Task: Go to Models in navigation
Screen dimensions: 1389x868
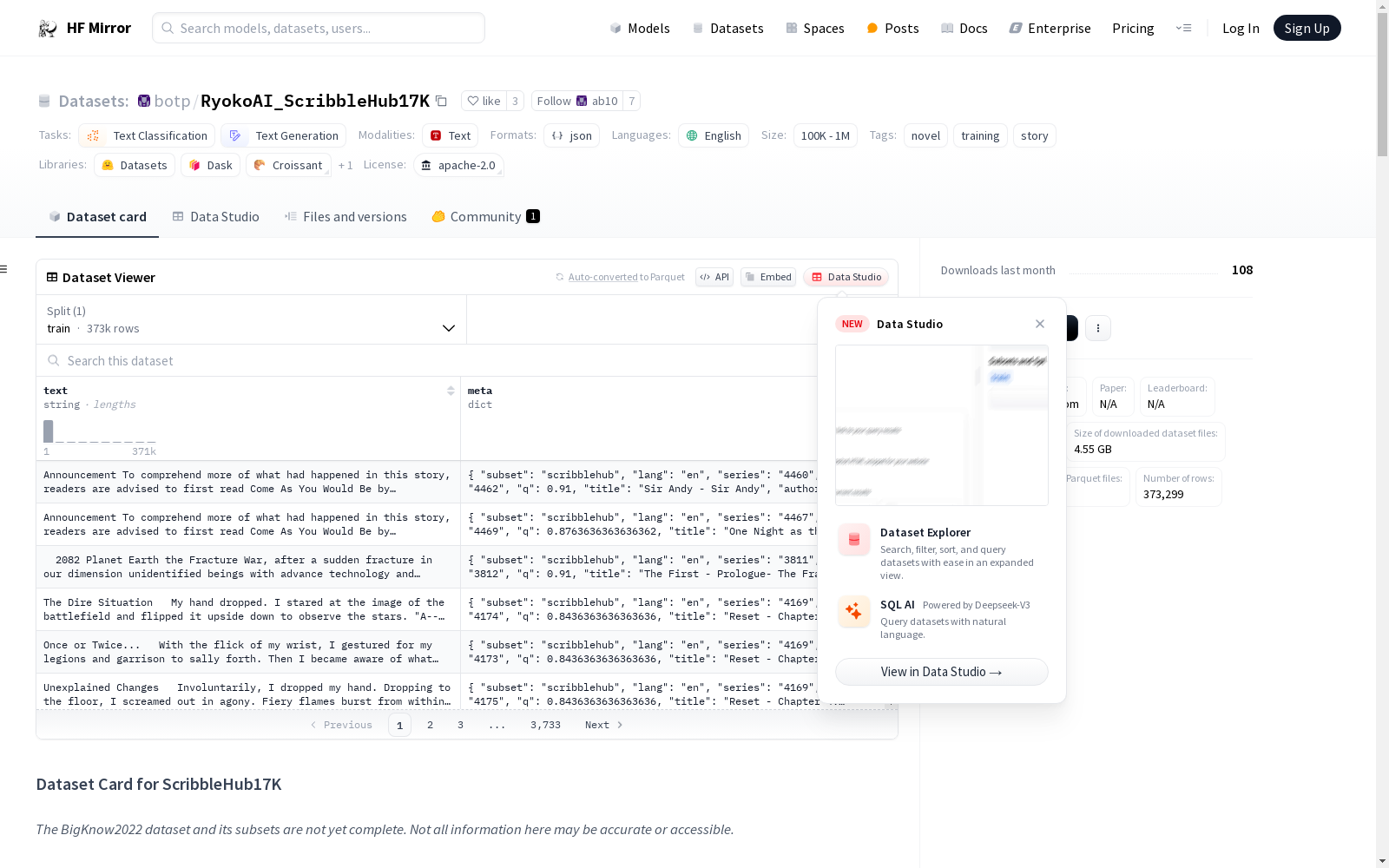Action: (640, 29)
